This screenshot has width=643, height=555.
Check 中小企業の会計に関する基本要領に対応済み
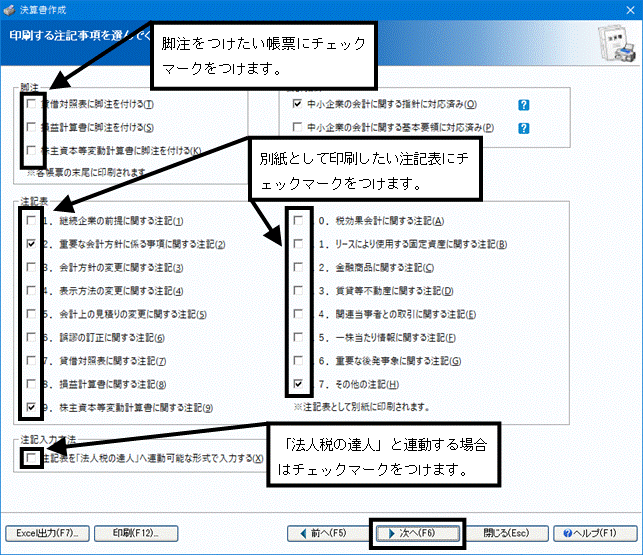coord(297,127)
